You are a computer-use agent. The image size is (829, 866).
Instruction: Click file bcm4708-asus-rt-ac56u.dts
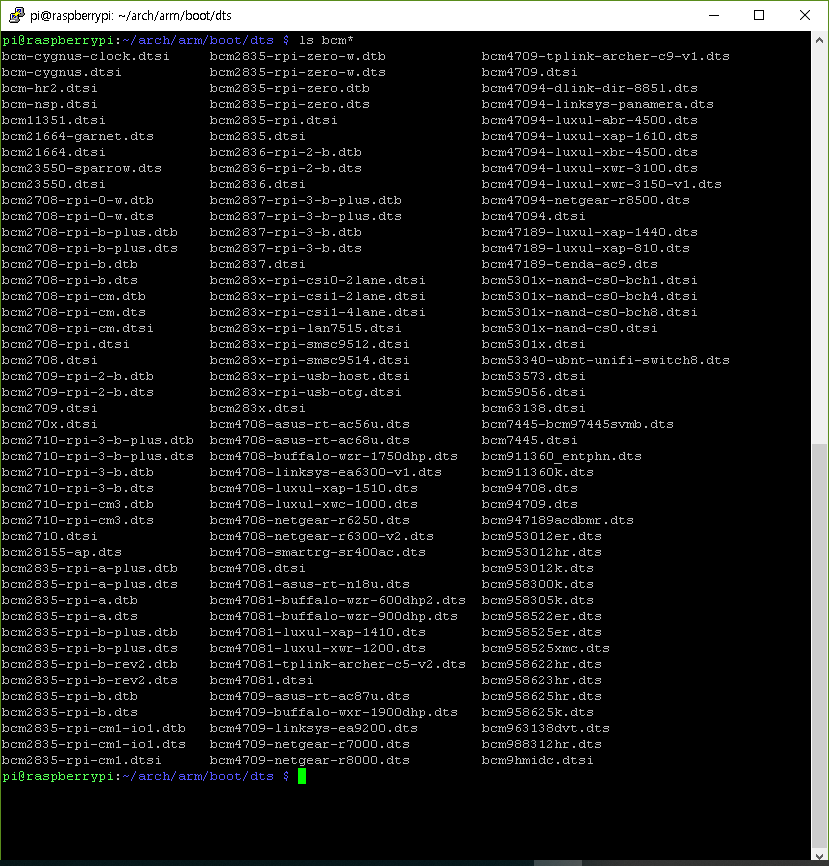pos(310,425)
